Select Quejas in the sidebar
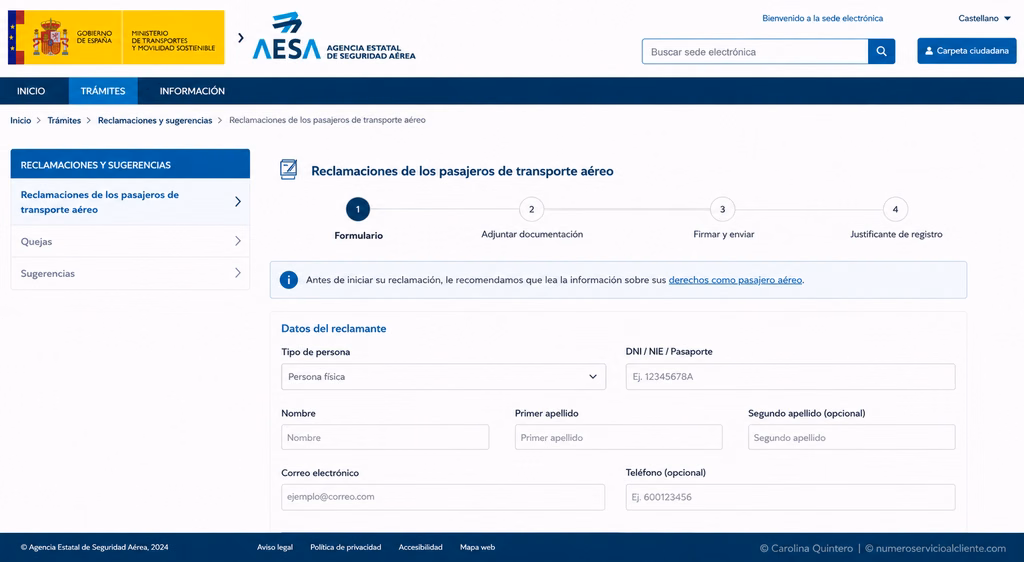 [x=130, y=242]
